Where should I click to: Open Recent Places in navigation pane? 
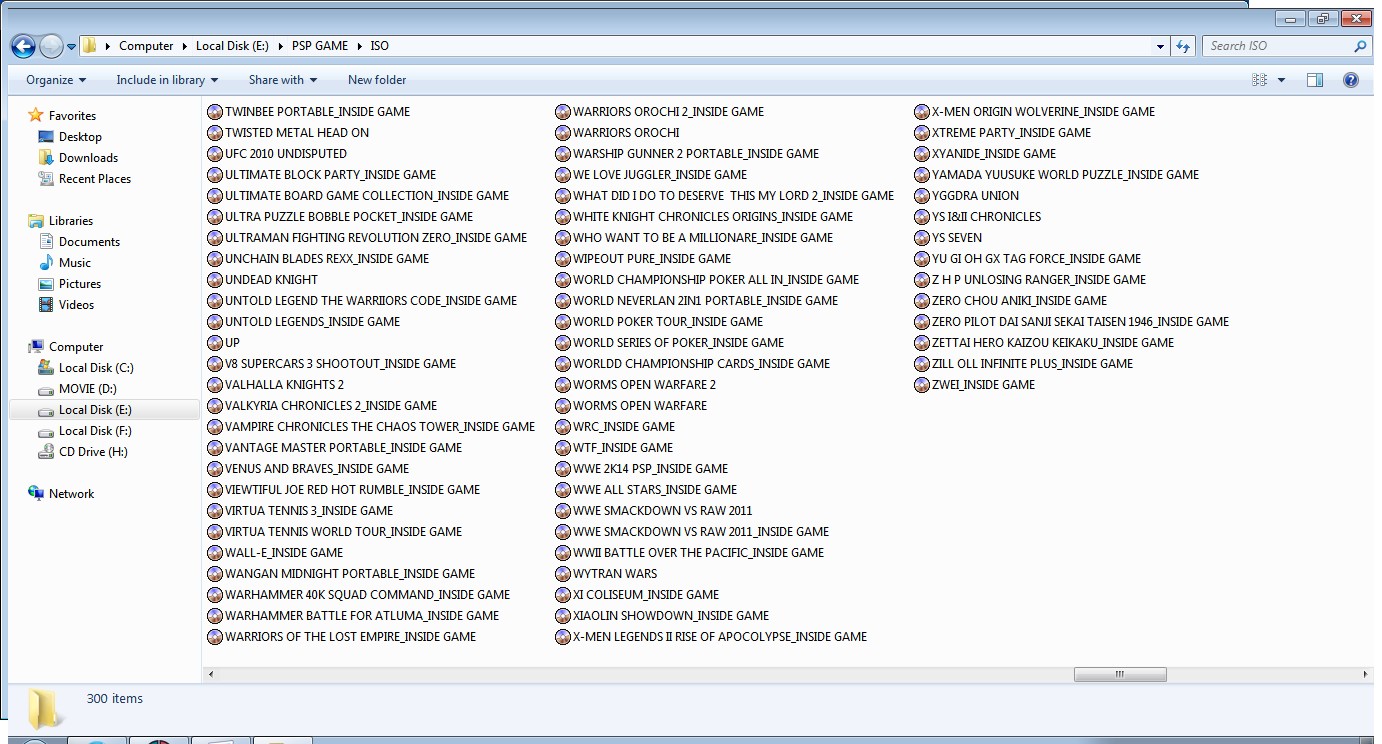(95, 179)
